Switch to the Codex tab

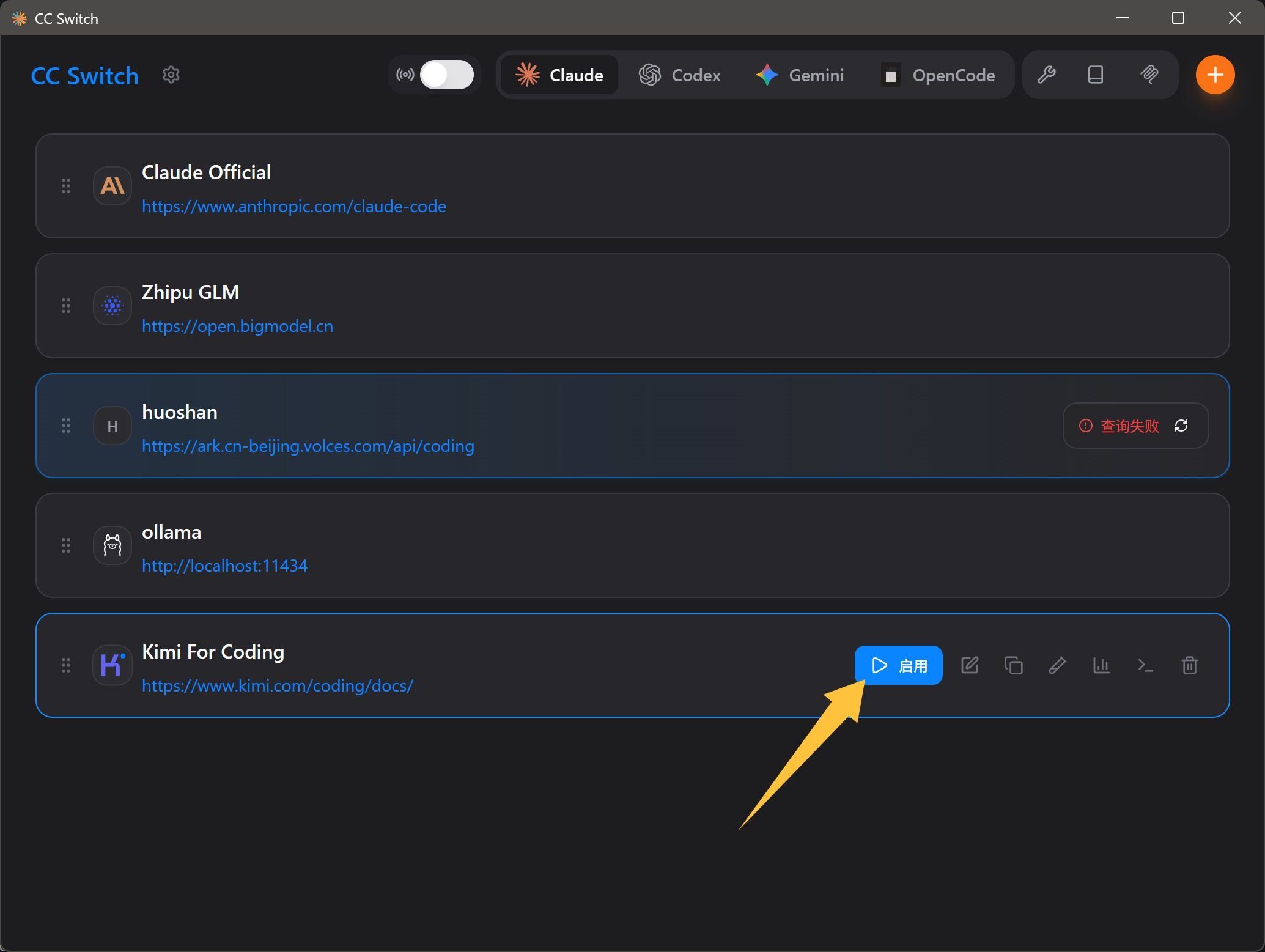coord(680,75)
